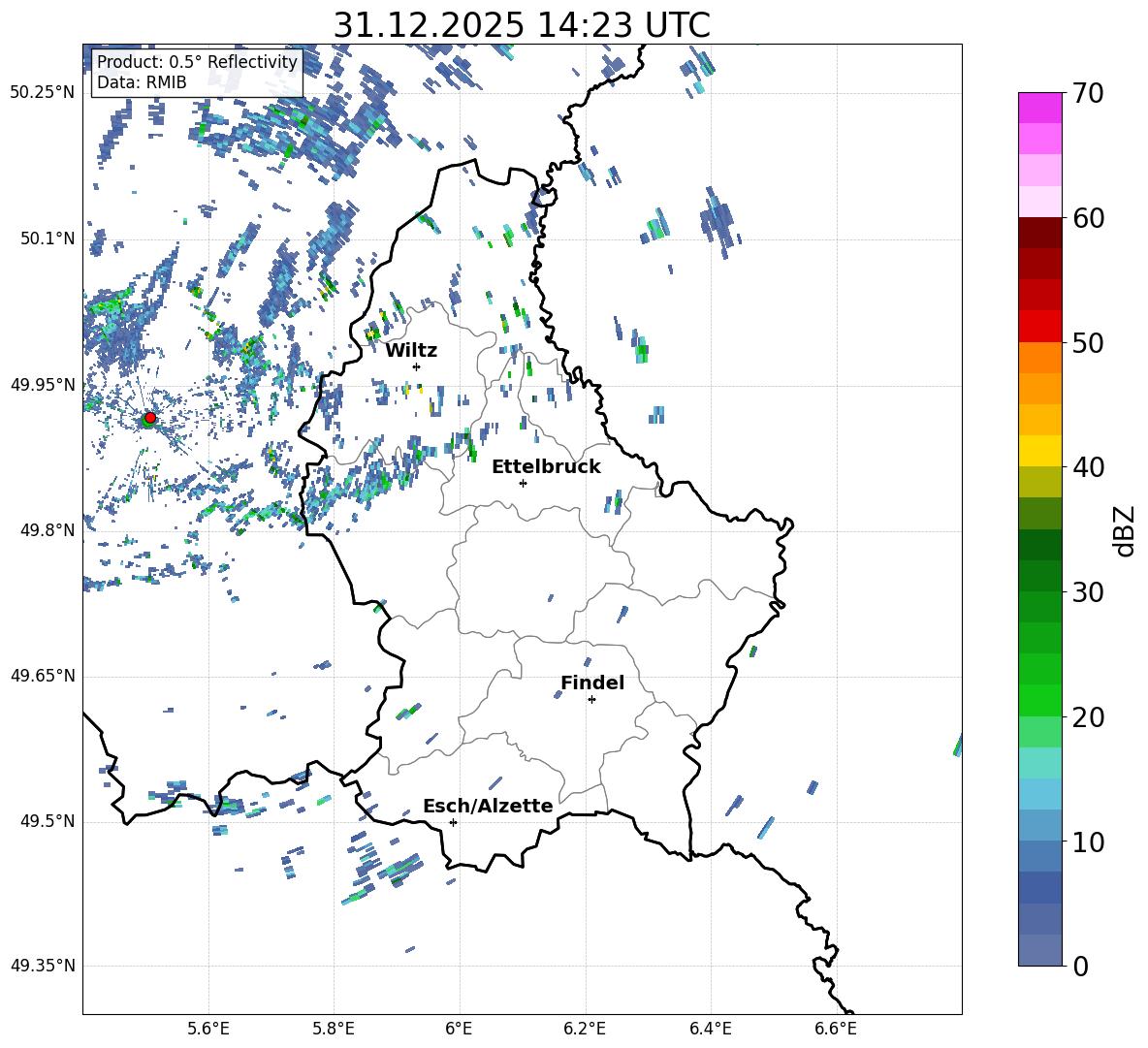Click the 60 colorbar tick label
1148x1048 pixels.
click(x=1088, y=218)
